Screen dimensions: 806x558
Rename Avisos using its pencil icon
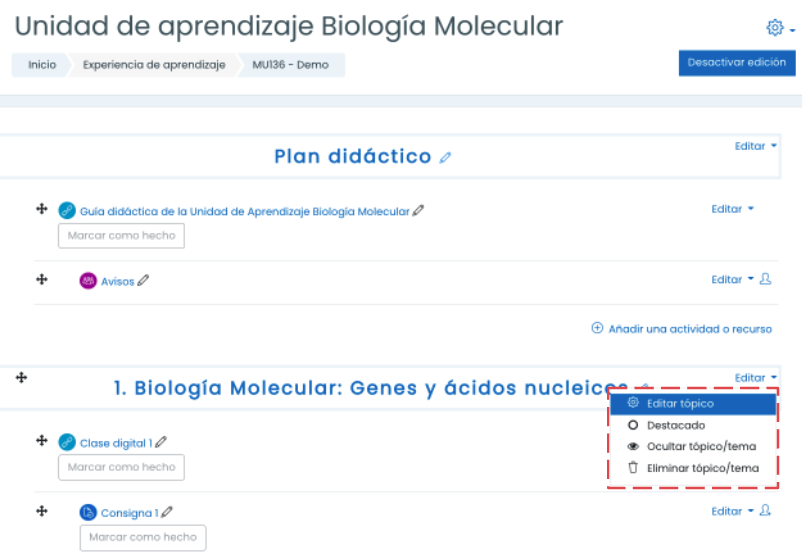coord(143,281)
